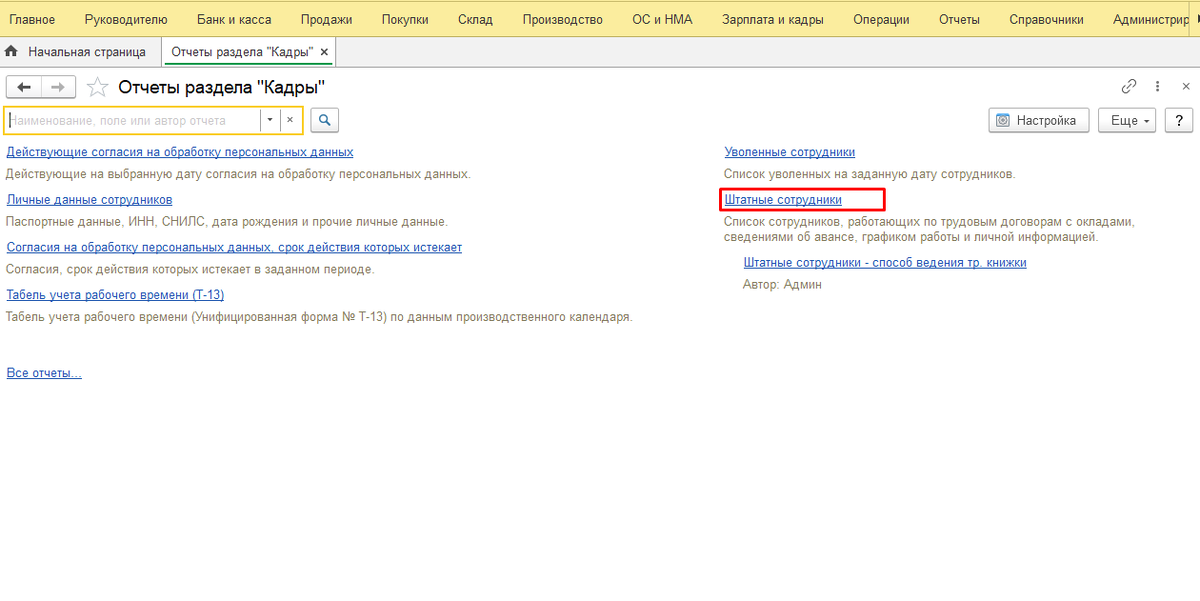Open the ОС и НМА menu section
Image resolution: width=1200 pixels, height=601 pixels.
point(662,19)
